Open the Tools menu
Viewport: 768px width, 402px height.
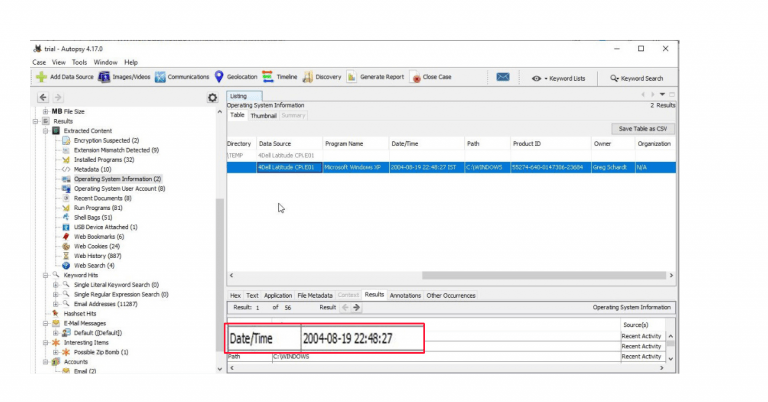(78, 62)
